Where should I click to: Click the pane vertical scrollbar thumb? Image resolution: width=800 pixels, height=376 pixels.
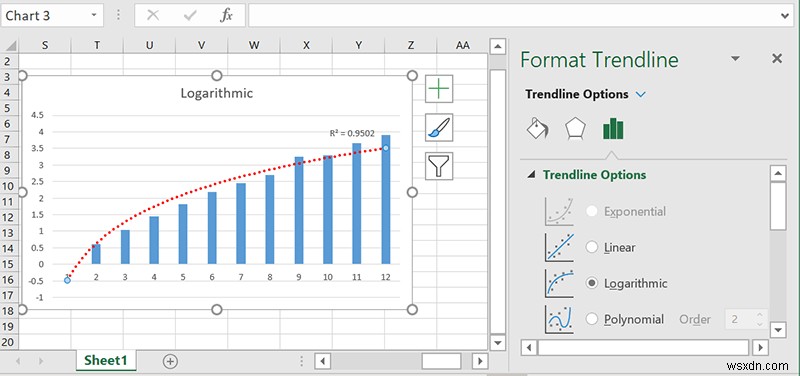(778, 207)
